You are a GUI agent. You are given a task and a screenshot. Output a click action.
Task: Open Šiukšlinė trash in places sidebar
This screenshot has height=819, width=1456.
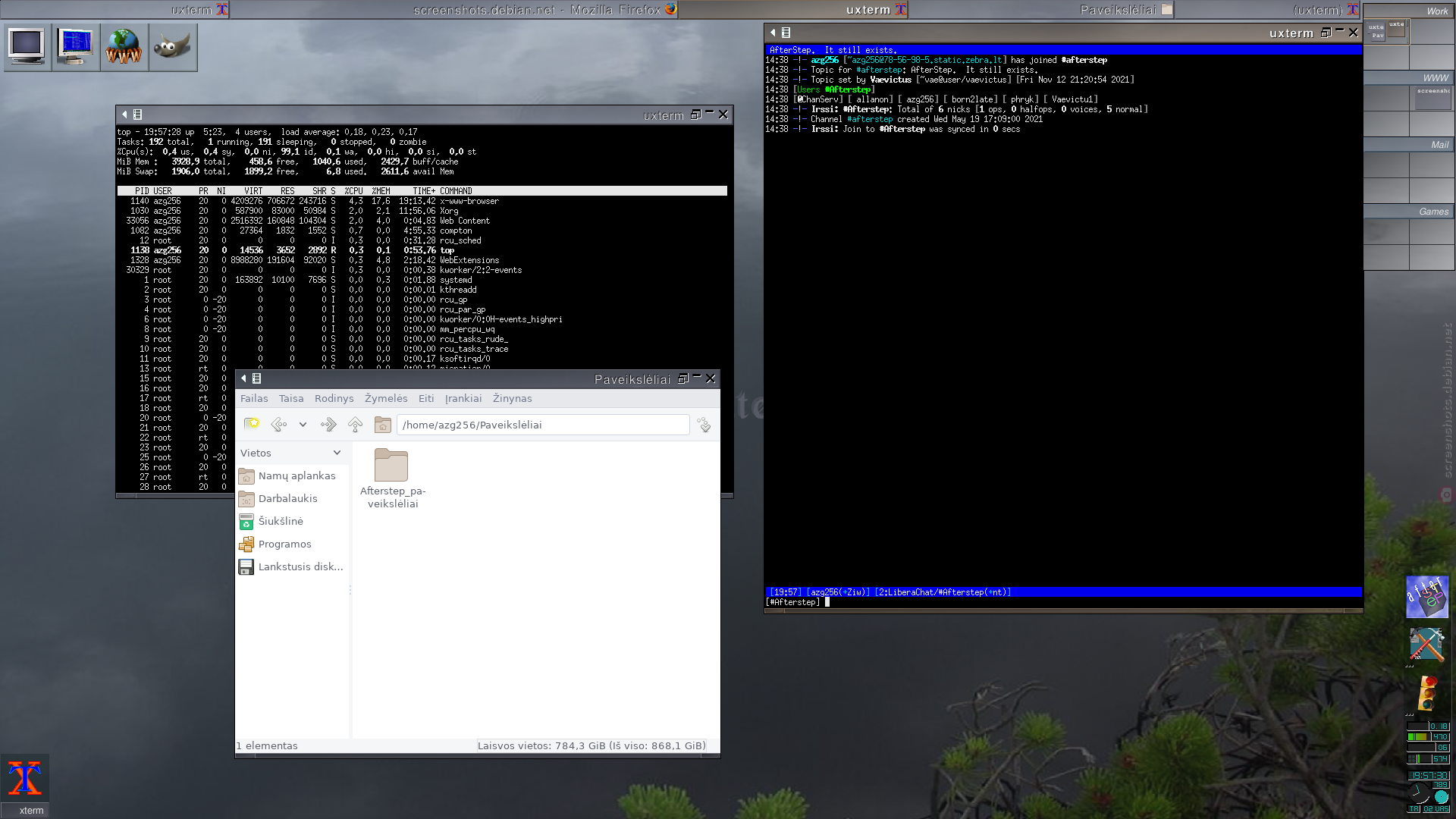pos(292,521)
